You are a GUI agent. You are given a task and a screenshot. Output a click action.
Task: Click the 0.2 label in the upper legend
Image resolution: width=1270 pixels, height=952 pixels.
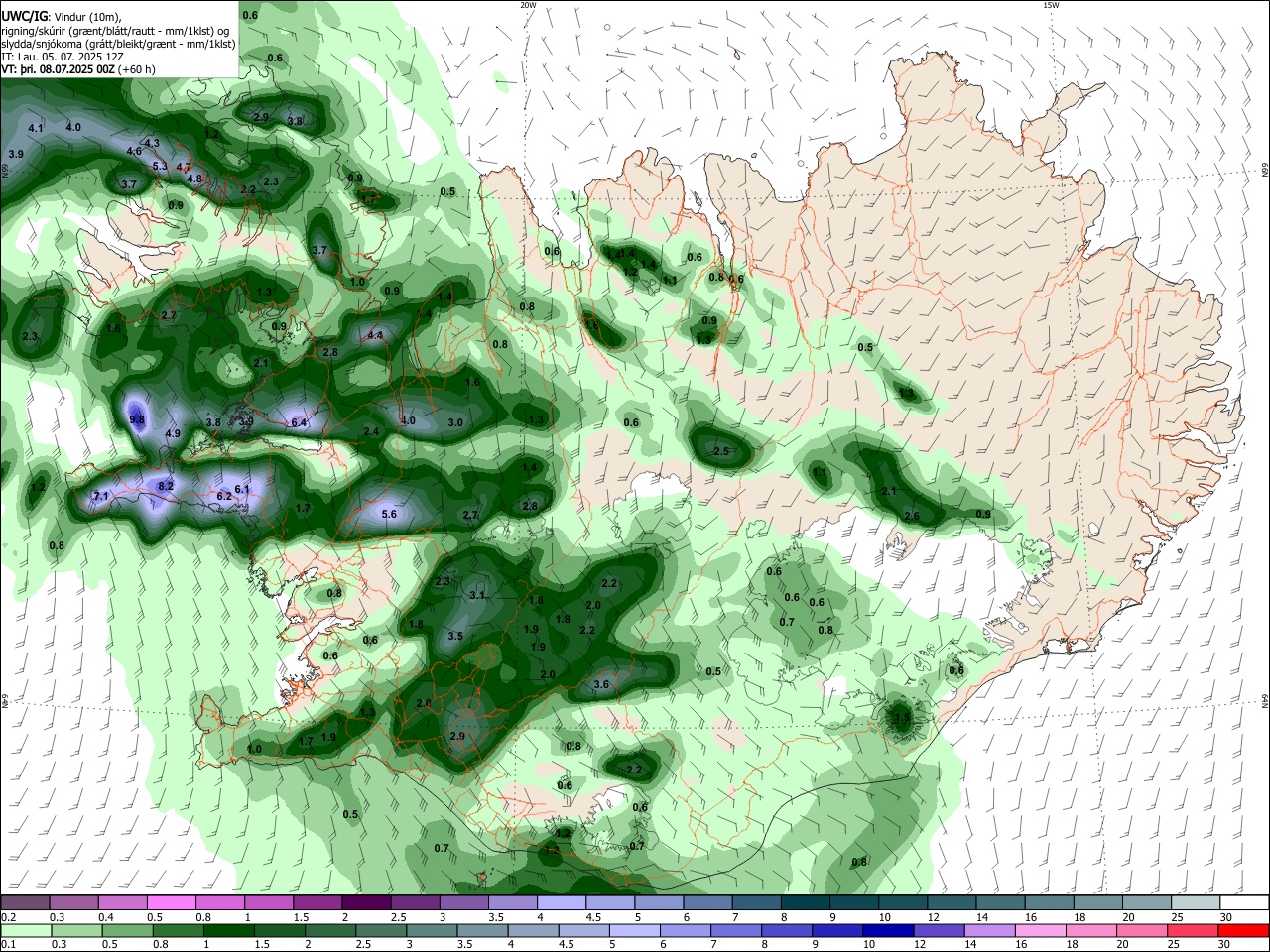tap(8, 917)
